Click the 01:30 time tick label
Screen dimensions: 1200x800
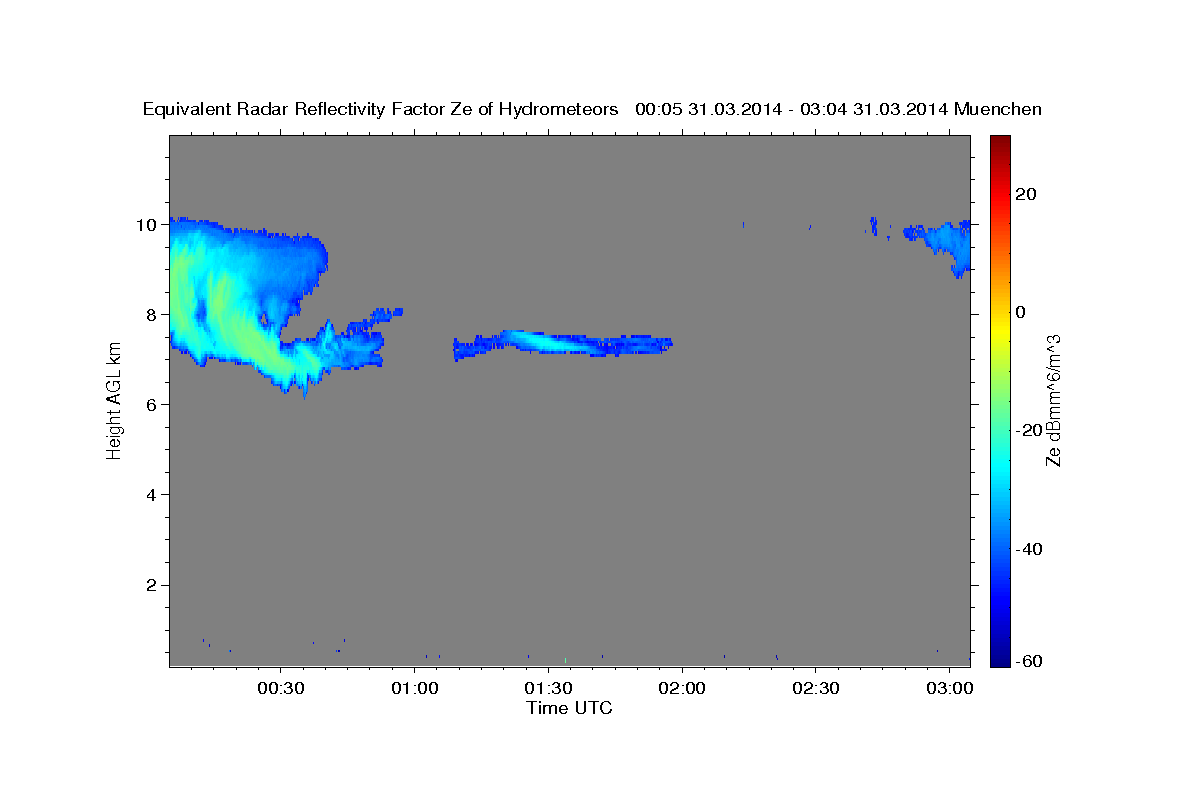[548, 689]
